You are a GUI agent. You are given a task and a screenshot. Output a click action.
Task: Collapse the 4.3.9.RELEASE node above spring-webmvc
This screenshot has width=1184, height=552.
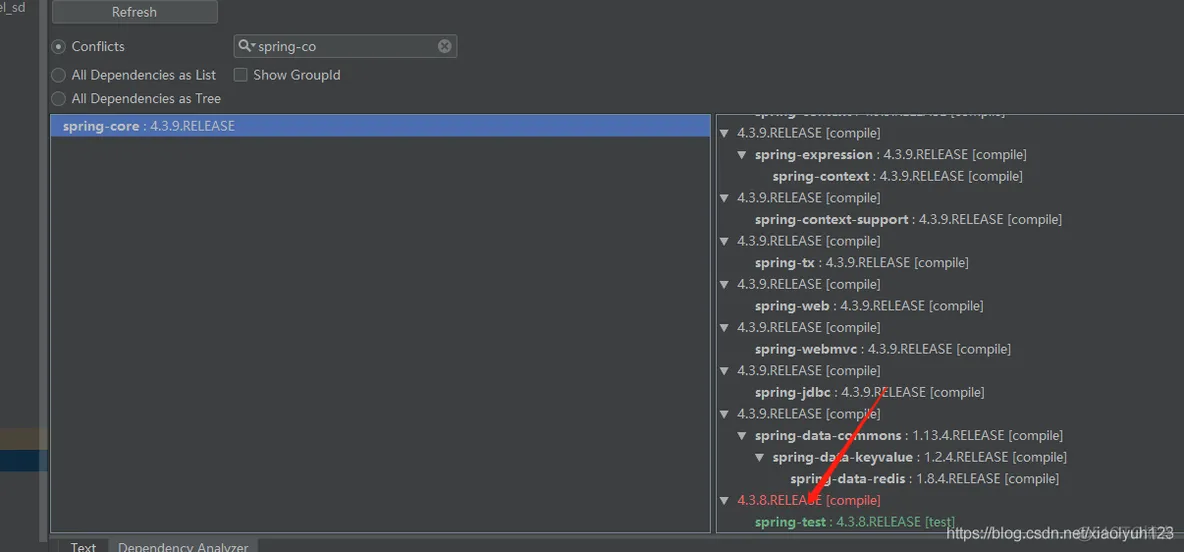click(x=725, y=327)
